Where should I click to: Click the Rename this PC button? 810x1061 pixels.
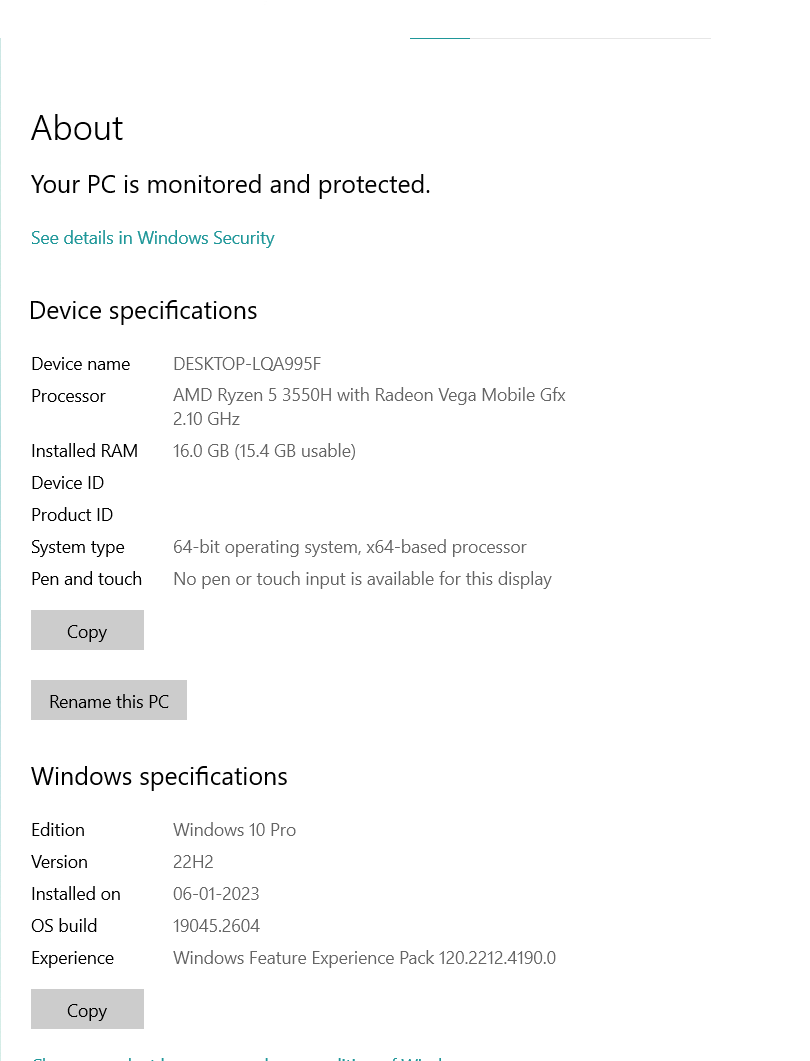click(109, 701)
